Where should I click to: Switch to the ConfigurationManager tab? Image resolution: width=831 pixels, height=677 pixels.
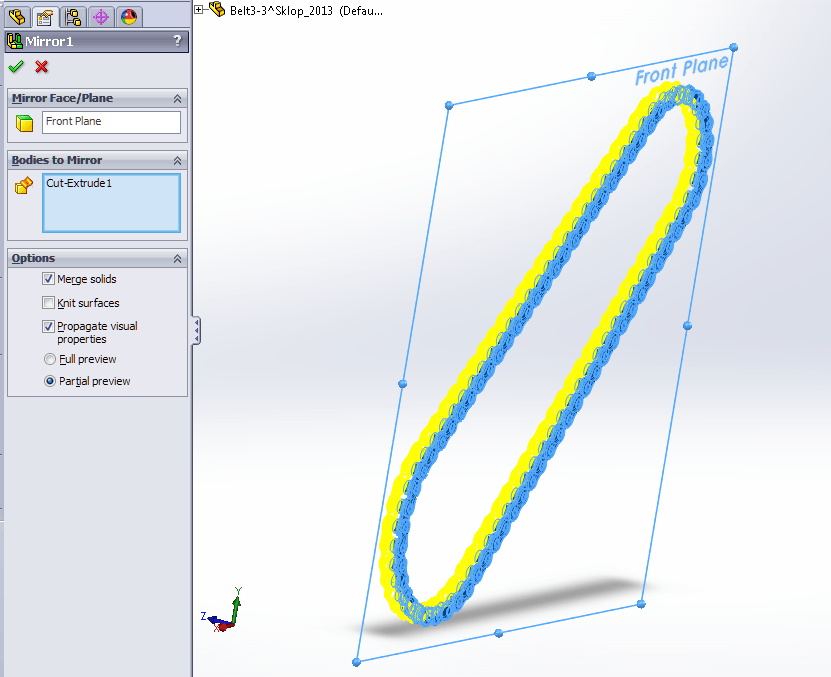pyautogui.click(x=73, y=17)
